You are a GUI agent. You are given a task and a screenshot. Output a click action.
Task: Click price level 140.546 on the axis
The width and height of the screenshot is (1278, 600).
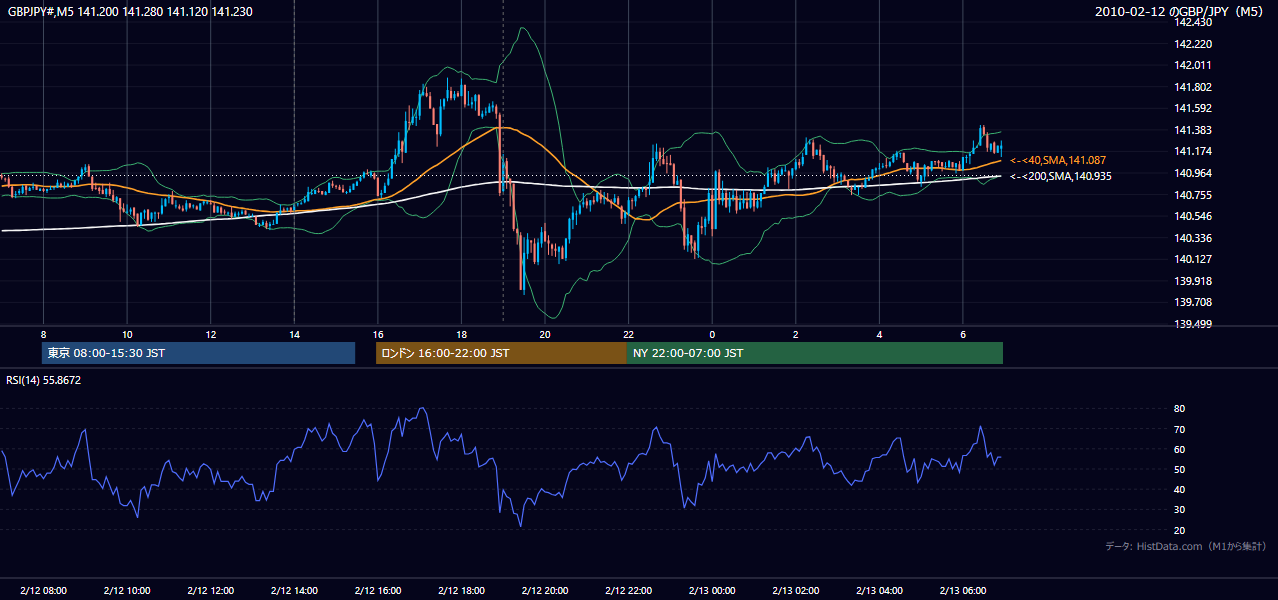click(x=1195, y=216)
